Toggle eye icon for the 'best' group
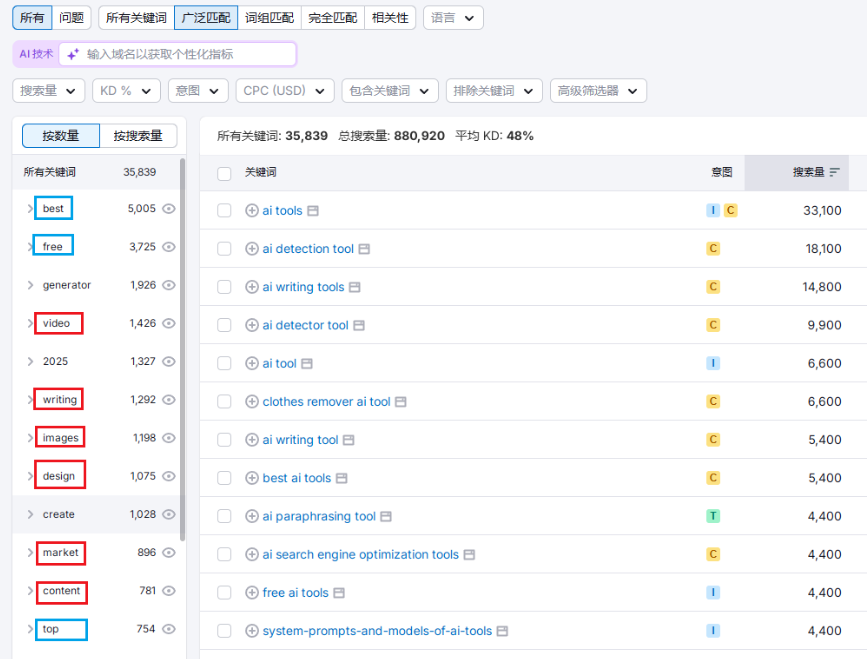Viewport: 868px width, 659px height. pyautogui.click(x=169, y=209)
